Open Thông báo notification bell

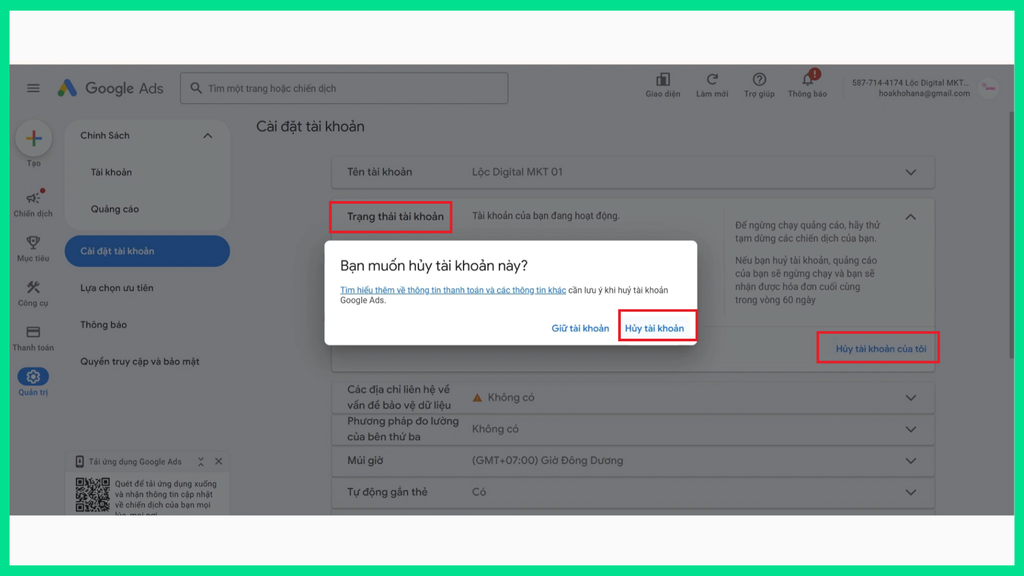[x=808, y=79]
